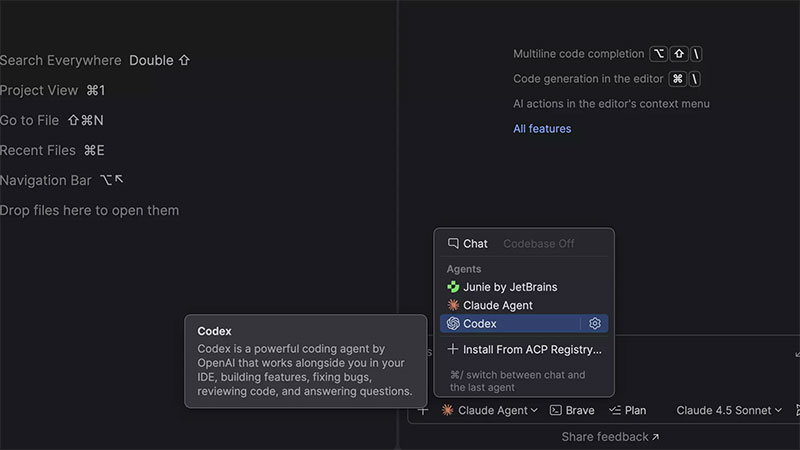800x450 pixels.
Task: Open the All features link
Action: (542, 129)
